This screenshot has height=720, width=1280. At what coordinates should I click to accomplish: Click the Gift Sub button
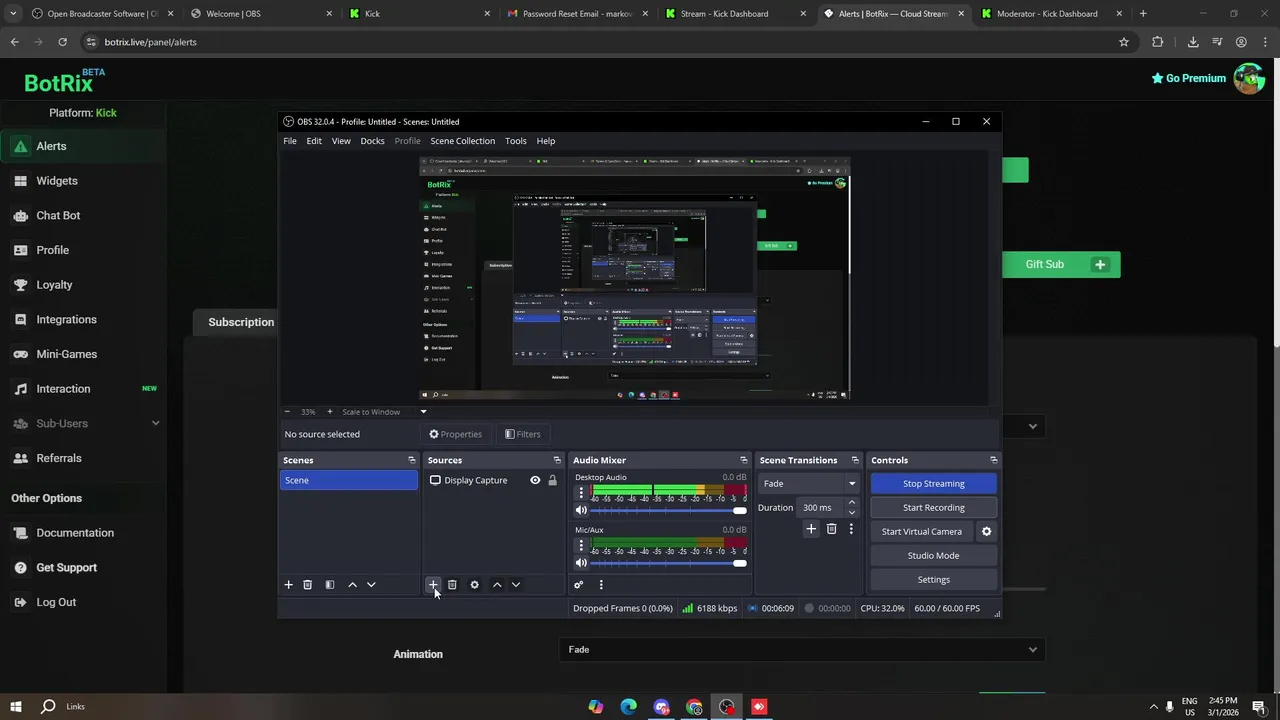[x=1061, y=264]
